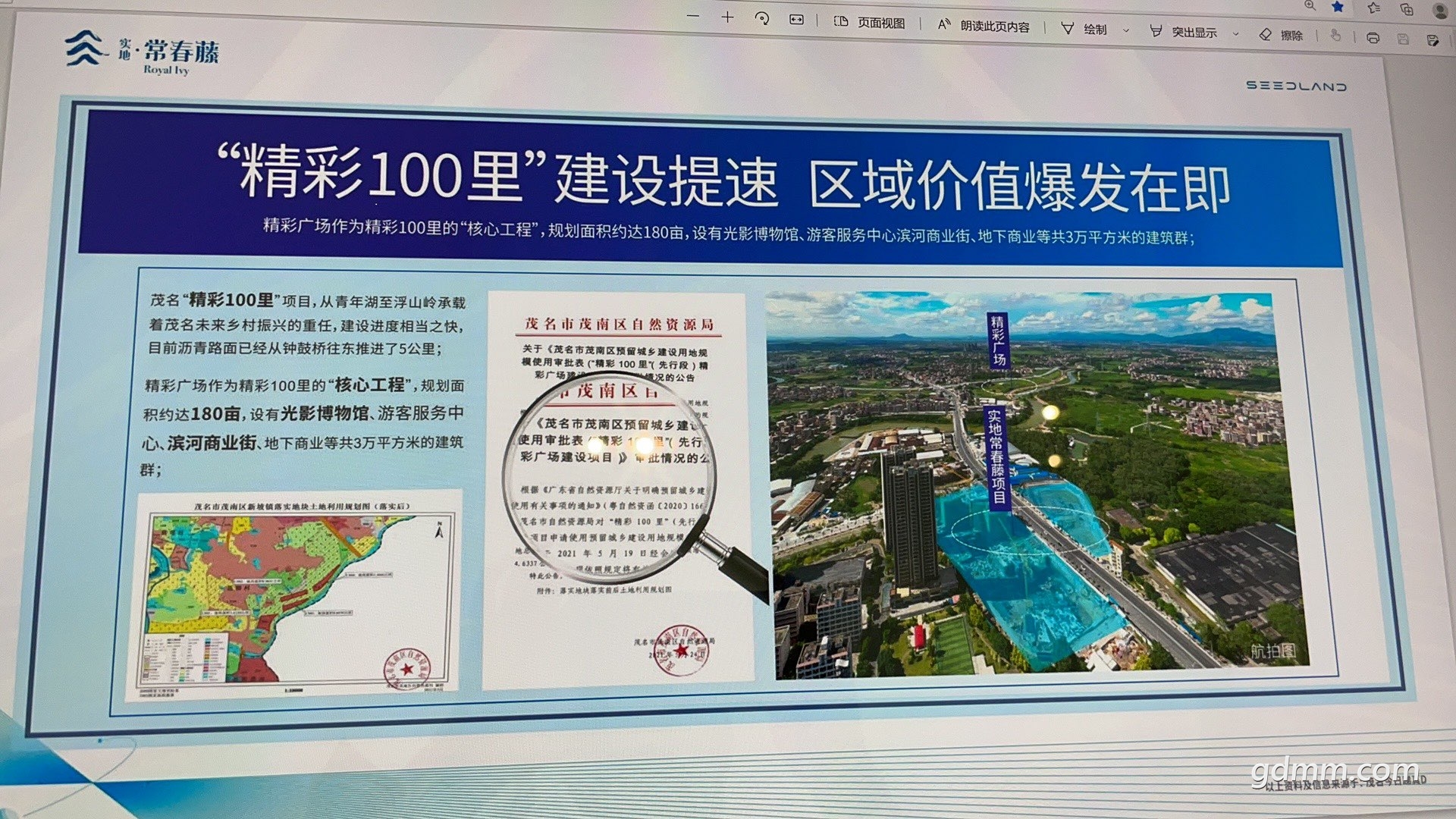Open the favorites list icon
The height and width of the screenshot is (819, 1456).
pos(1374,8)
